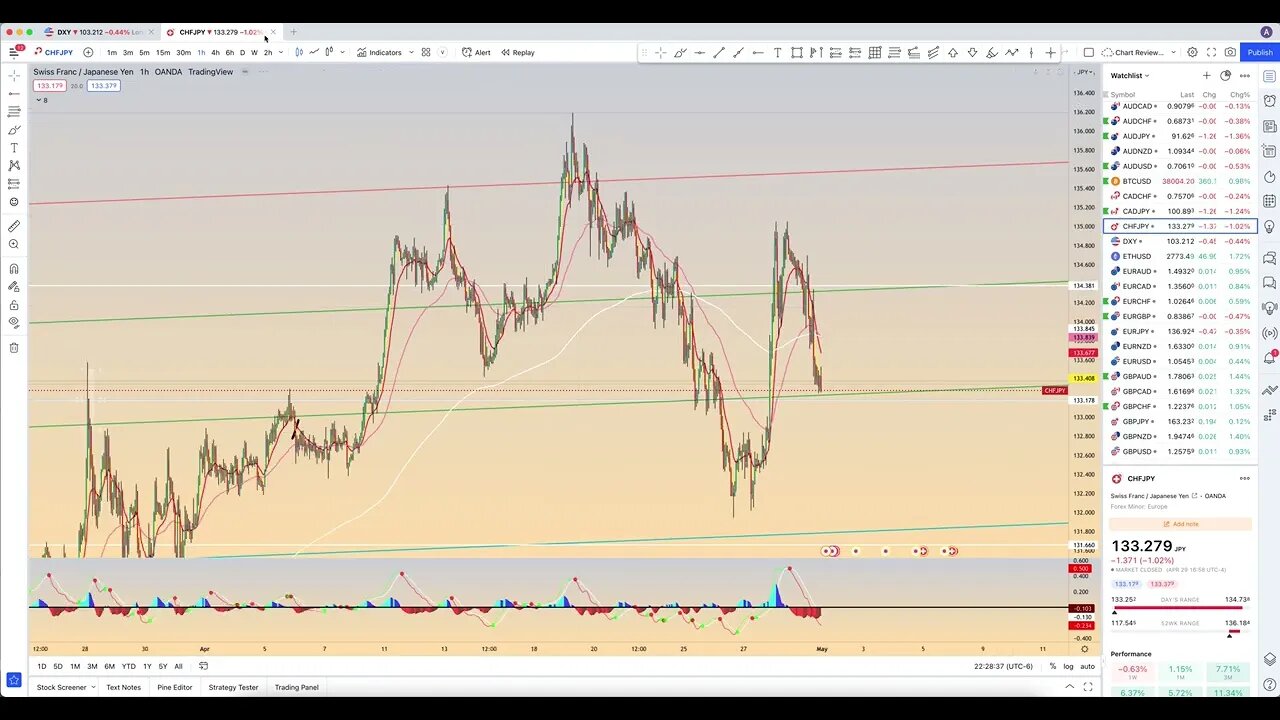Add symbol to watchlist plus icon
The height and width of the screenshot is (720, 1280).
click(1206, 75)
